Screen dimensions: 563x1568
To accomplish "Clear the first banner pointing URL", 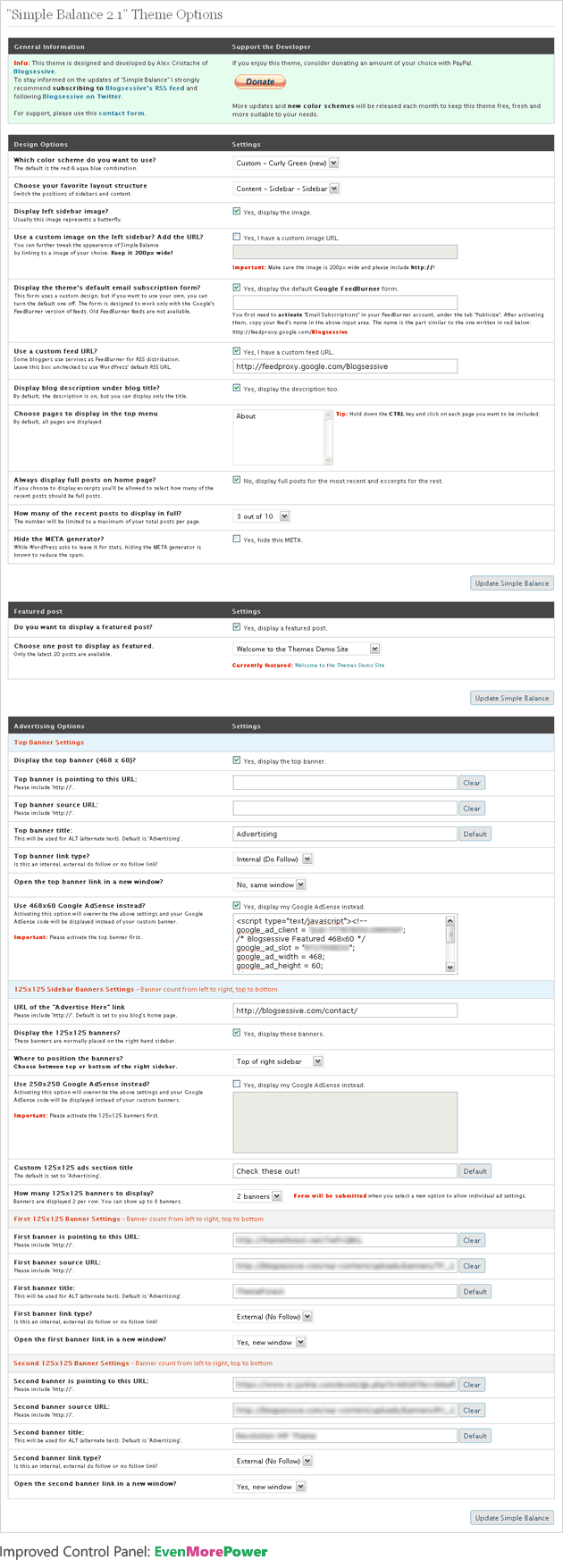I will (x=472, y=1240).
